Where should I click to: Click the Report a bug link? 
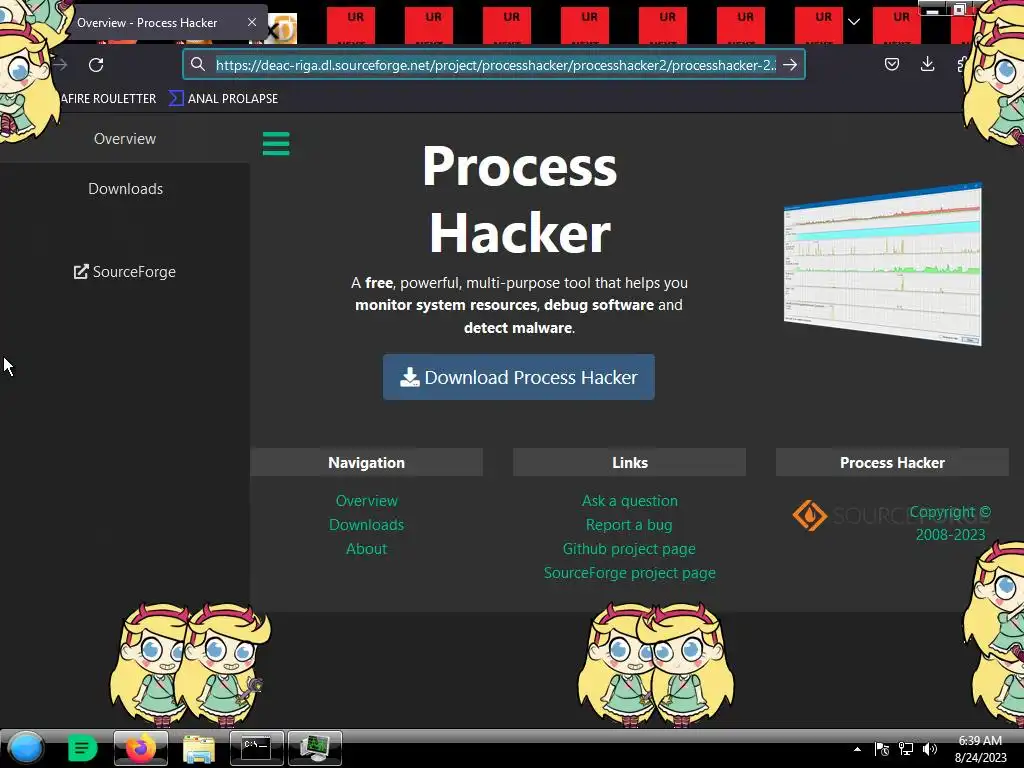coord(629,525)
